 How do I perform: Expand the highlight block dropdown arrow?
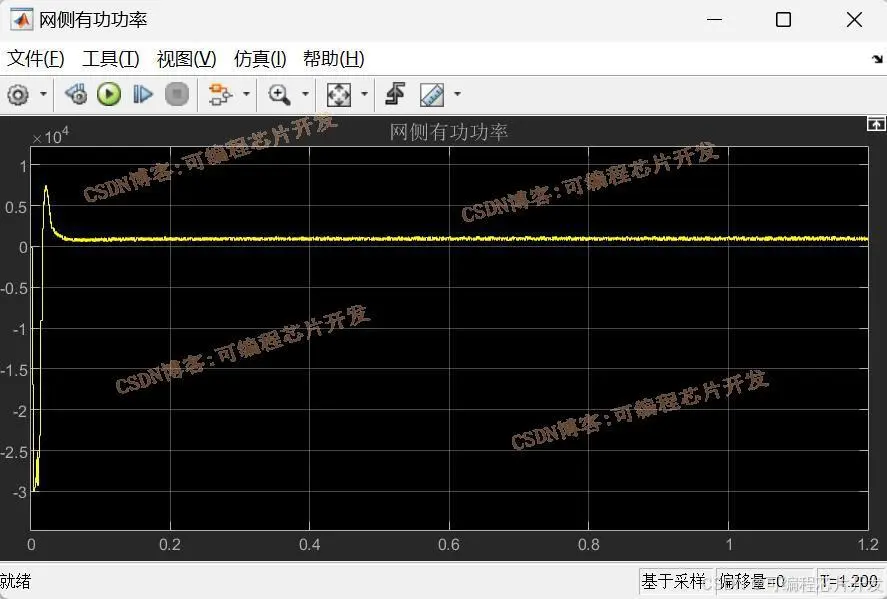(x=246, y=93)
